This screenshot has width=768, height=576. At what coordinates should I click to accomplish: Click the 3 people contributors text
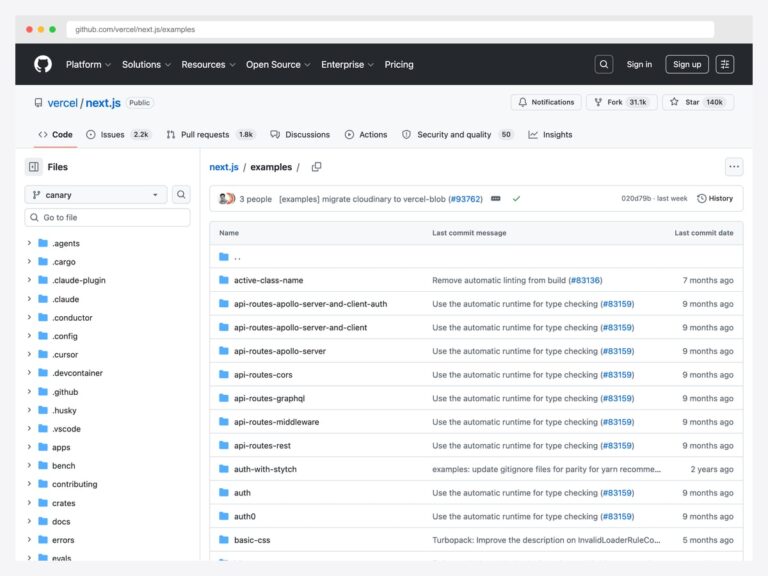pos(256,199)
